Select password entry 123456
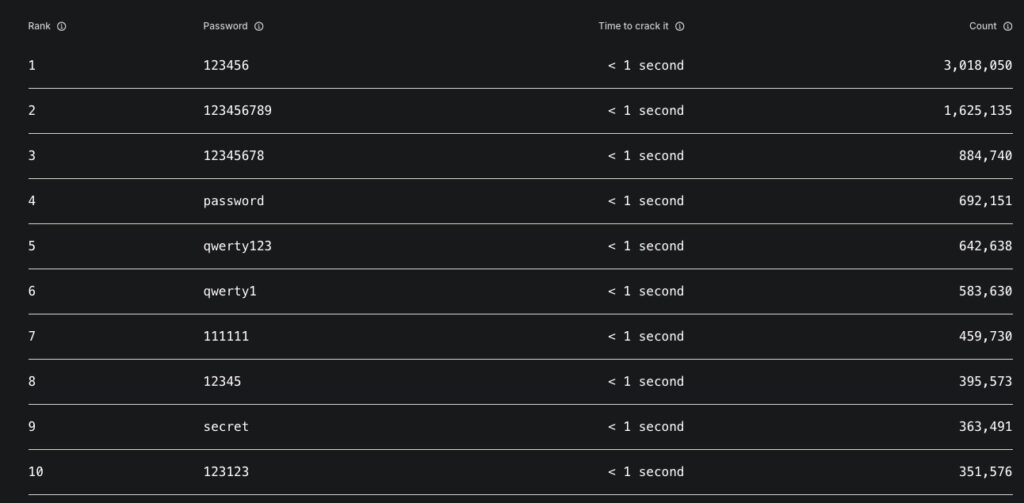Viewport: 1024px width, 503px height. (x=226, y=65)
